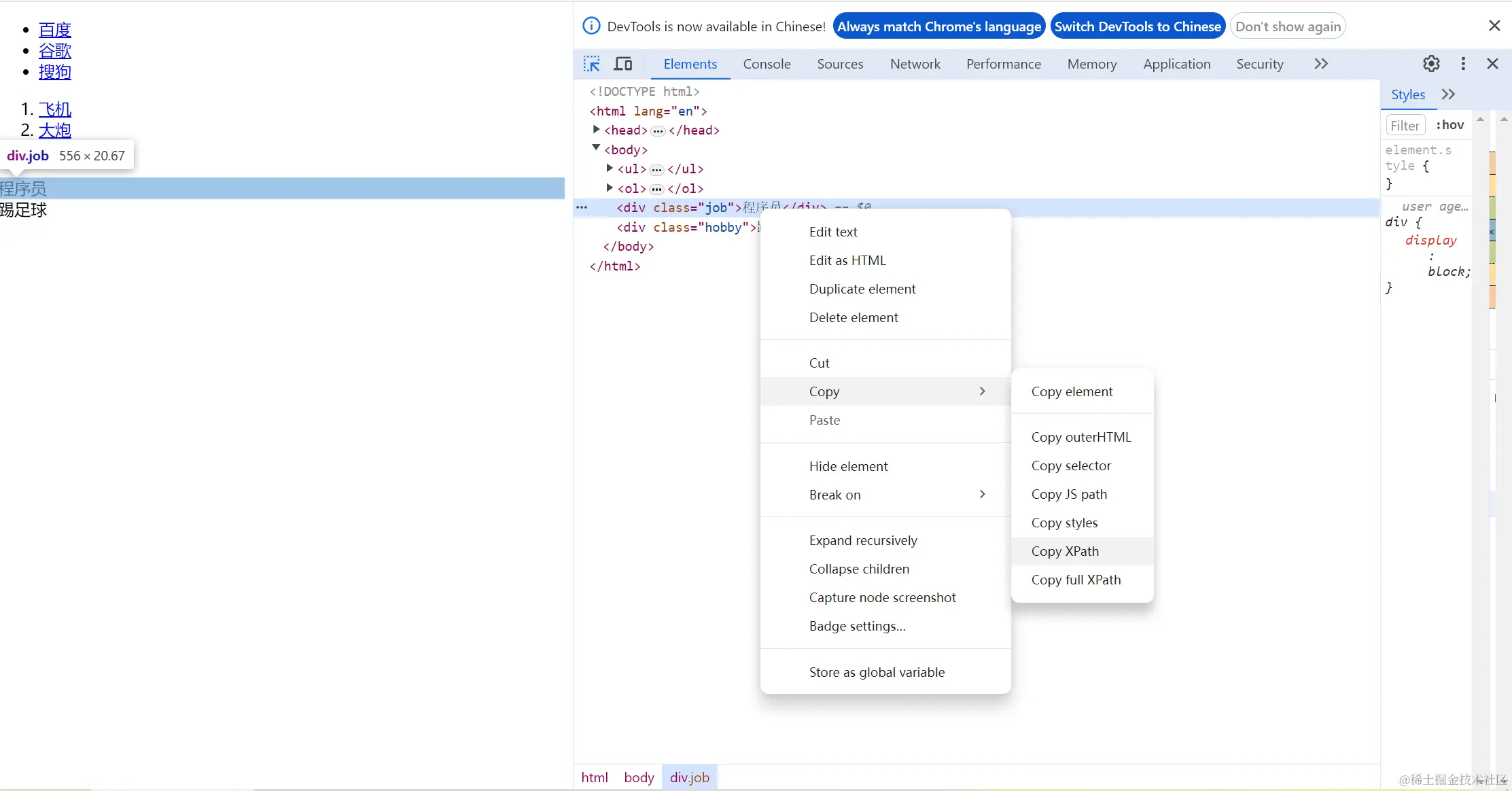
Task: Open the 大炮 link
Action: point(55,130)
